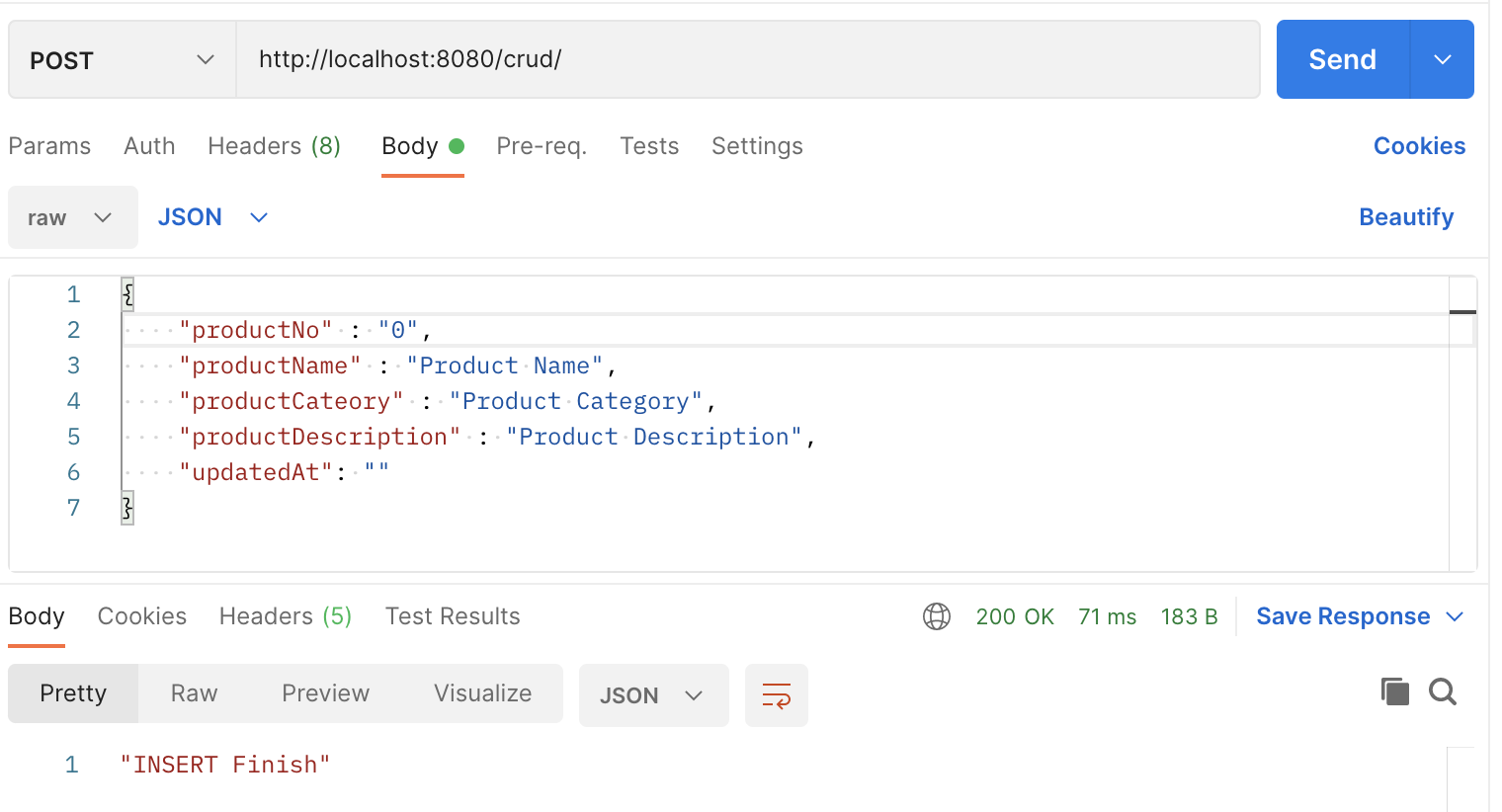Viewport: 1502px width, 812px height.
Task: Open the Test Results tab
Action: [453, 616]
